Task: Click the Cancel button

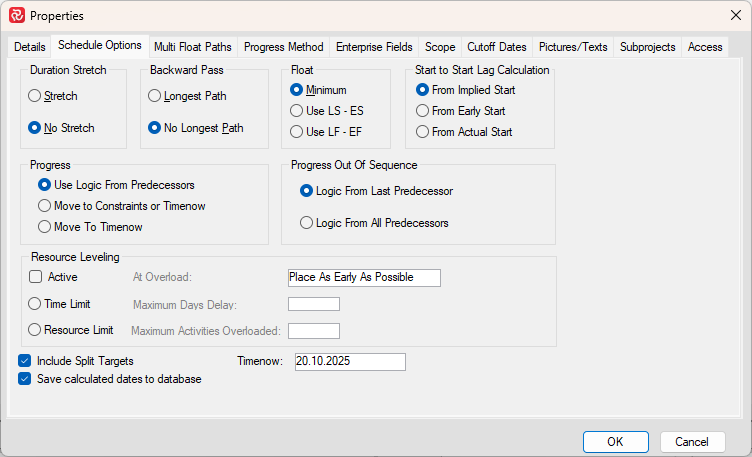Action: tap(692, 441)
